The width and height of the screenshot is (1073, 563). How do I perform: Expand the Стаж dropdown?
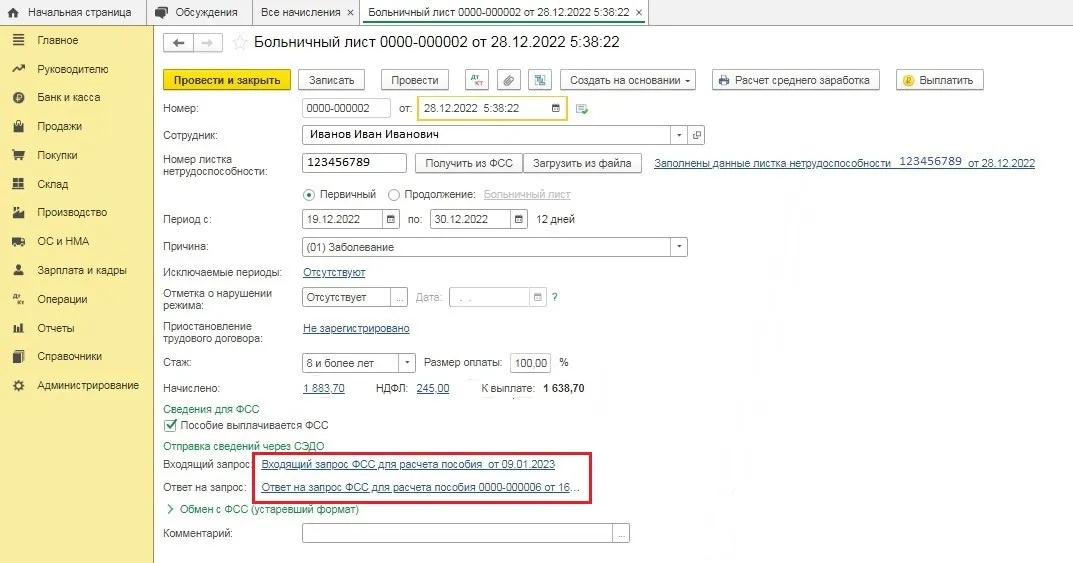pos(407,363)
